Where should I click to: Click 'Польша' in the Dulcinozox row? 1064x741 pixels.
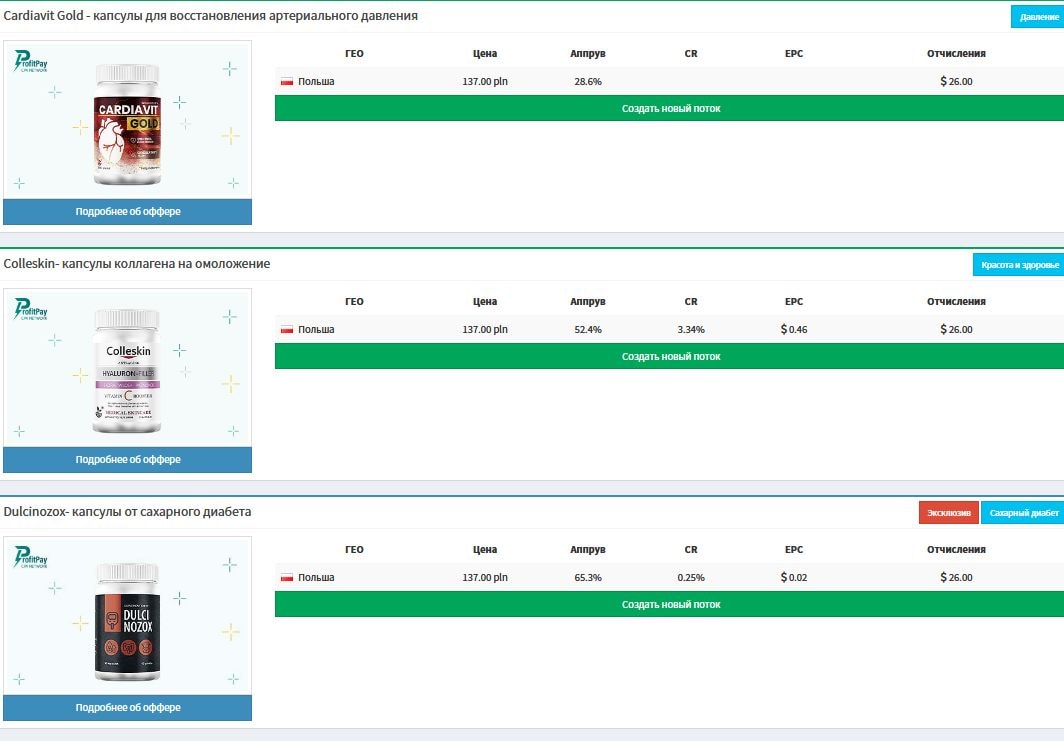[x=316, y=577]
